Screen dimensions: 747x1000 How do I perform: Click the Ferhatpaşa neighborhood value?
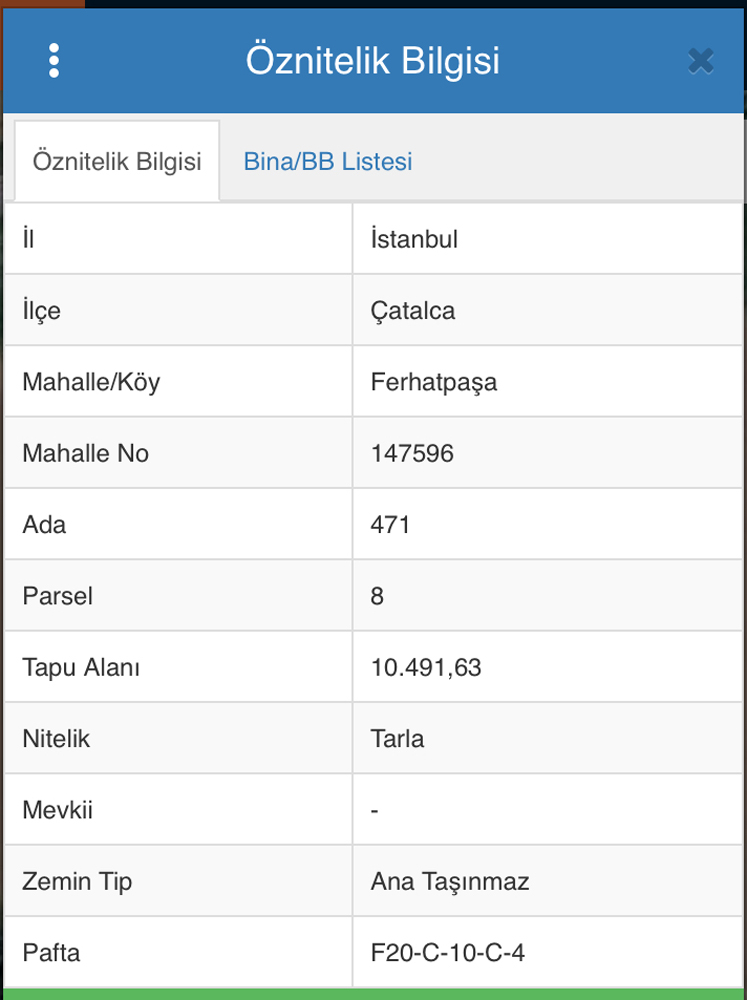click(x=434, y=382)
